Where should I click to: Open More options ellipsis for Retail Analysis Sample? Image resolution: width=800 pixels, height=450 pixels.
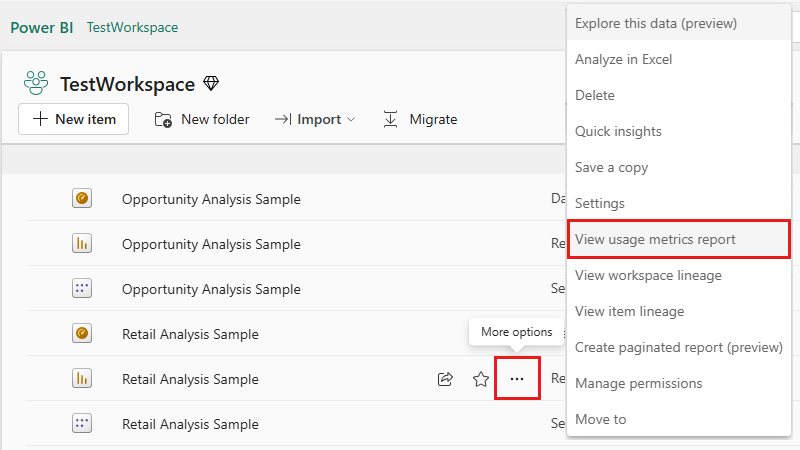pyautogui.click(x=517, y=379)
